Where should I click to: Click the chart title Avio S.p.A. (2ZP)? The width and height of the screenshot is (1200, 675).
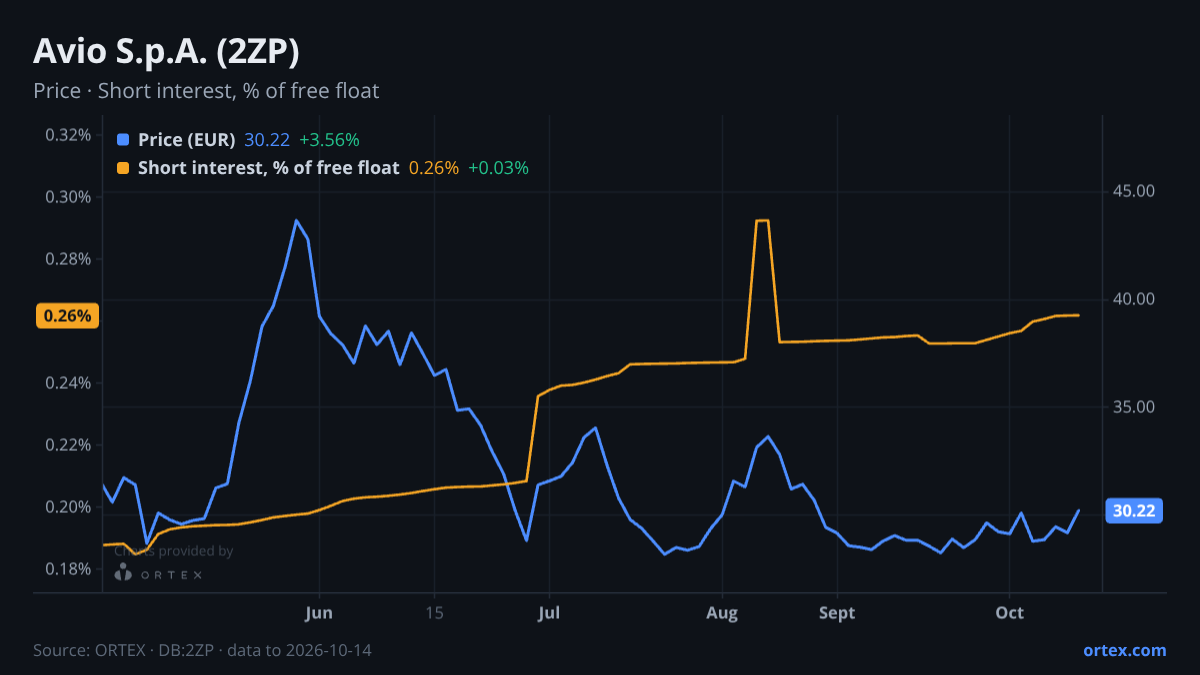pos(166,51)
